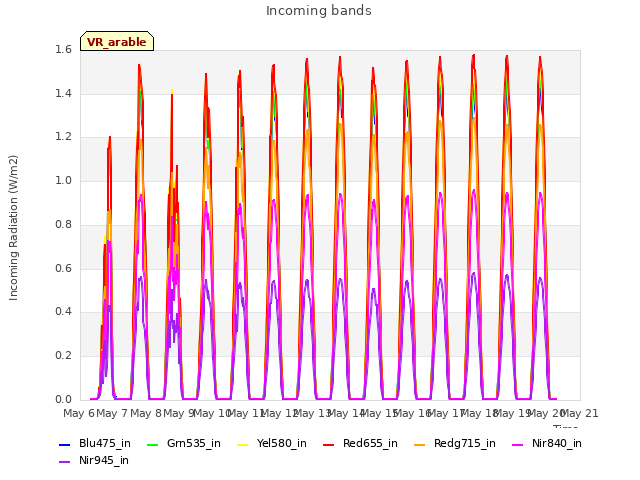
Task: Click the 0.8 y-axis tick label
Action: tap(63, 224)
